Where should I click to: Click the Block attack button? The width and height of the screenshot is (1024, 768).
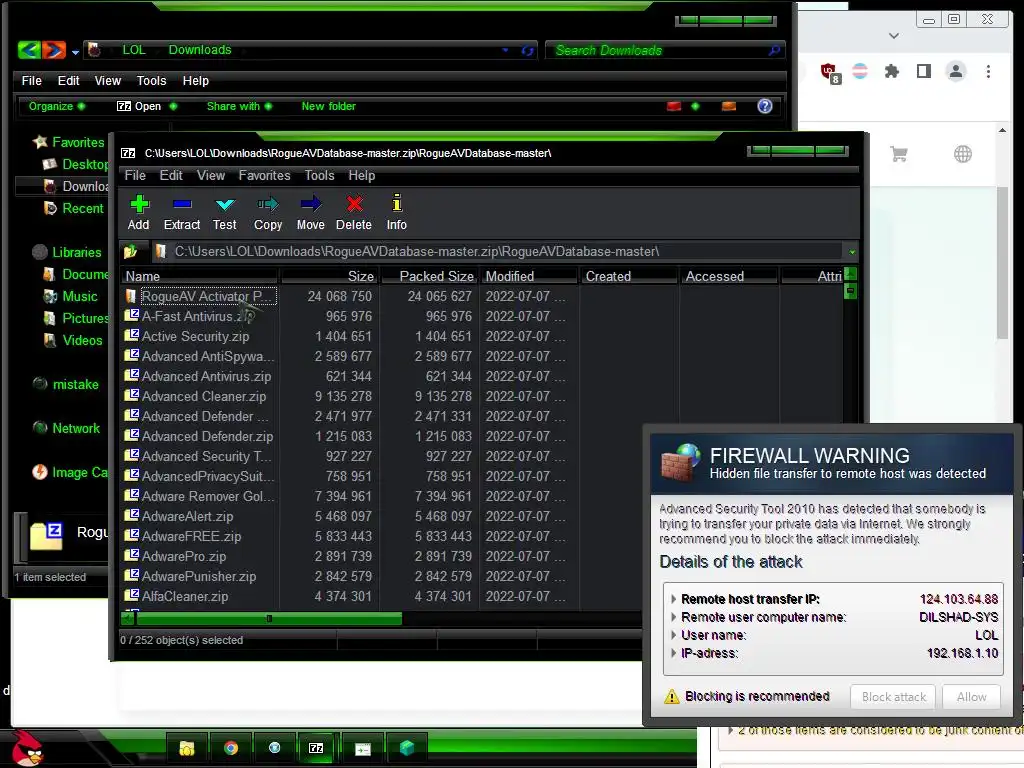point(893,697)
